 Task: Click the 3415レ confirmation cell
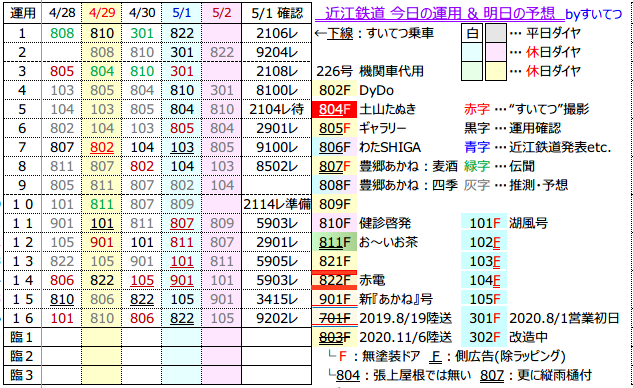[x=277, y=299]
